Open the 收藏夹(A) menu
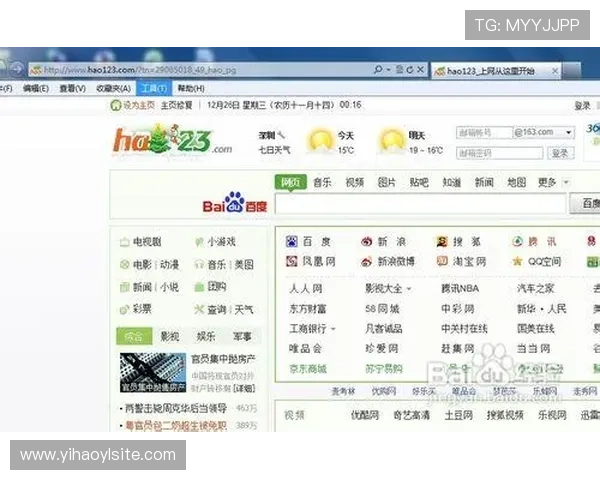 (x=114, y=88)
